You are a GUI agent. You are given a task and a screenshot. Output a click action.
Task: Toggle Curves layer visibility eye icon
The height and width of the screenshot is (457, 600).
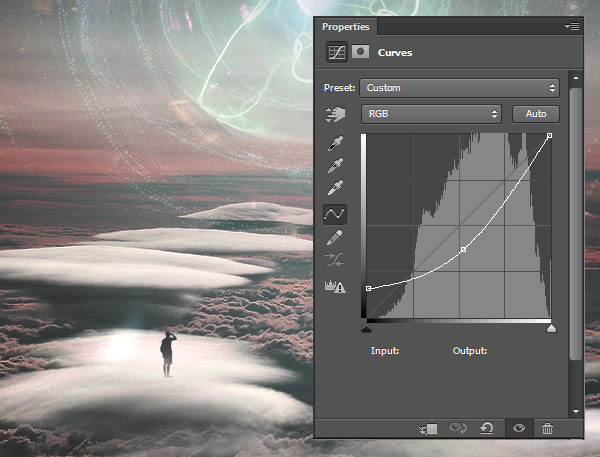tap(518, 428)
